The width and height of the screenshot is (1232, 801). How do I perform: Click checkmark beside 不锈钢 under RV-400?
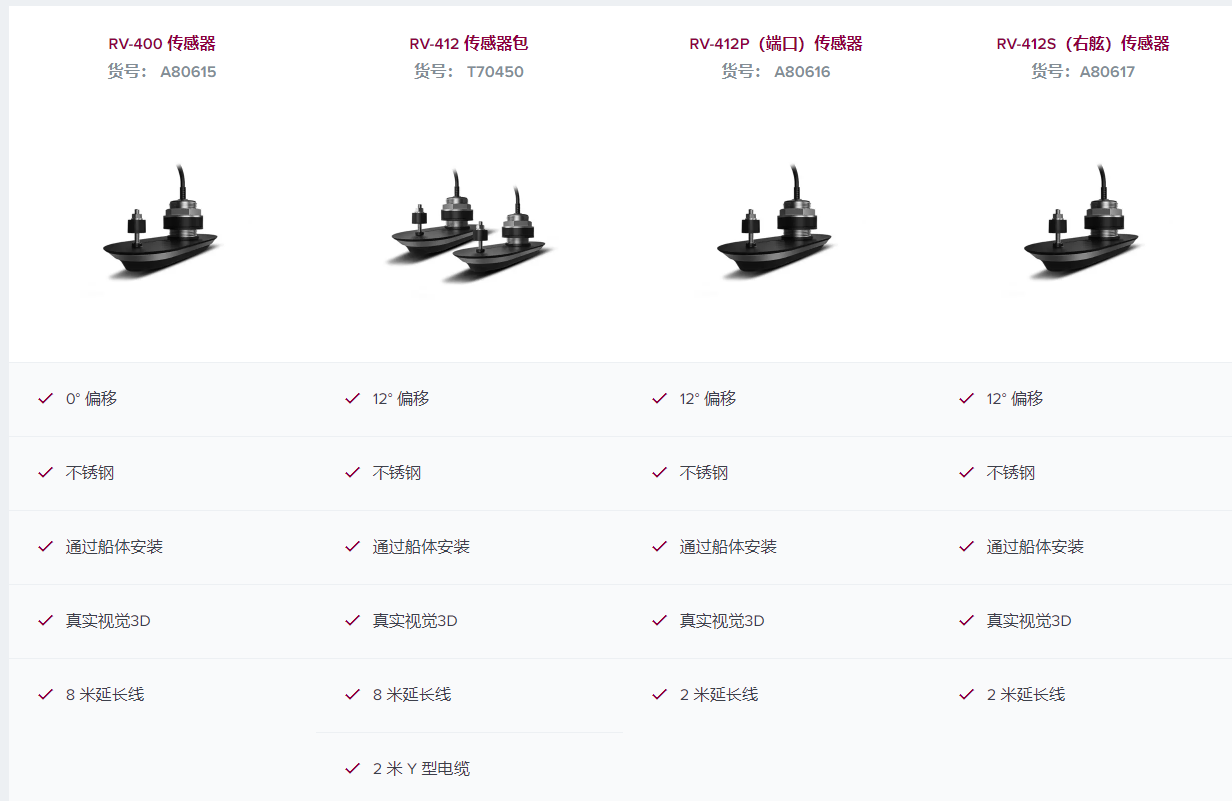[45, 472]
